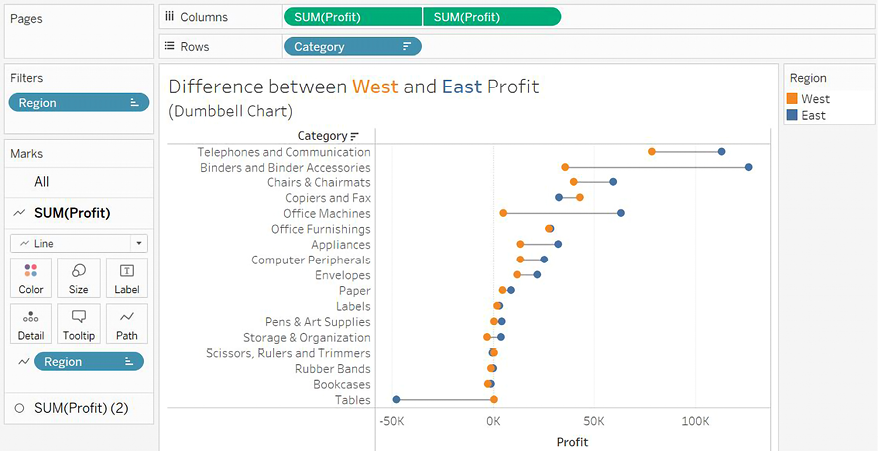The width and height of the screenshot is (878, 451).
Task: Click the Region pill in Filters shelf
Action: pos(78,102)
